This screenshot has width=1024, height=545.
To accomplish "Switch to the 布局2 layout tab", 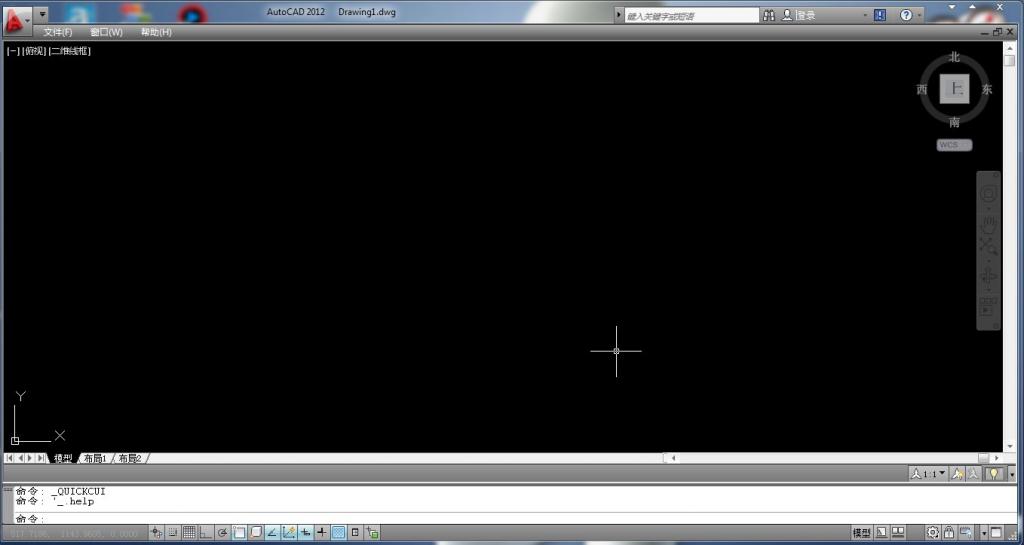I will tap(129, 458).
